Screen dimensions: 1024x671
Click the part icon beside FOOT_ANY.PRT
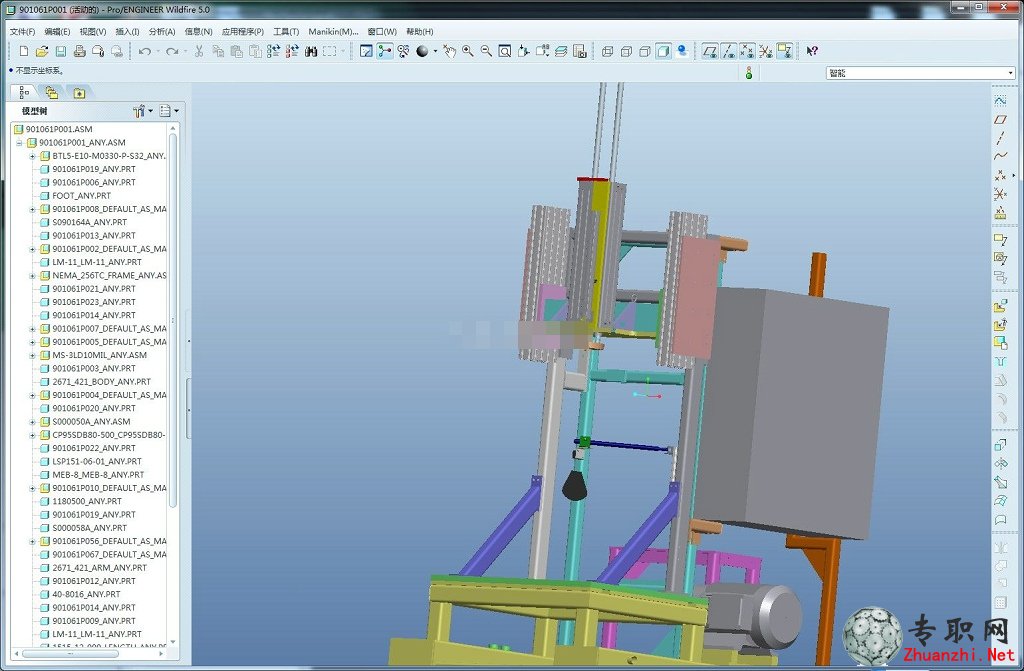click(x=44, y=195)
